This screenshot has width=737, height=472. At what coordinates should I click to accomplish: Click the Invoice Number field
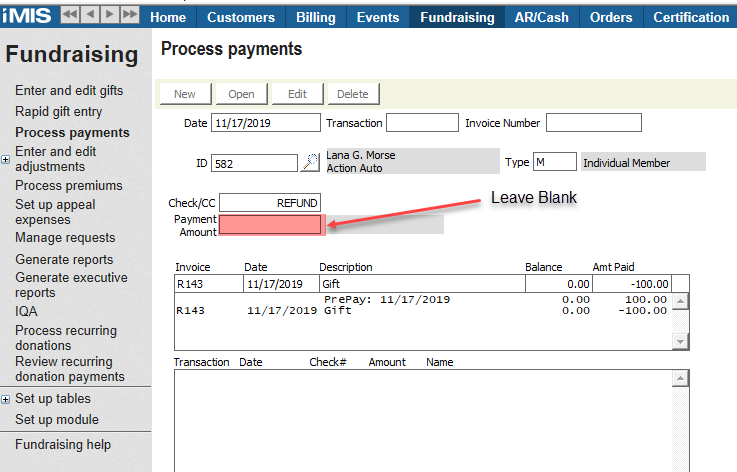click(593, 123)
